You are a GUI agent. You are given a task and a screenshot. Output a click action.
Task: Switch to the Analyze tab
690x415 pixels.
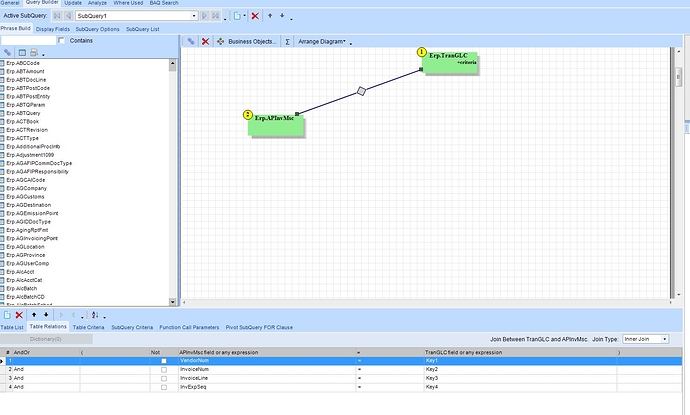(x=97, y=3)
